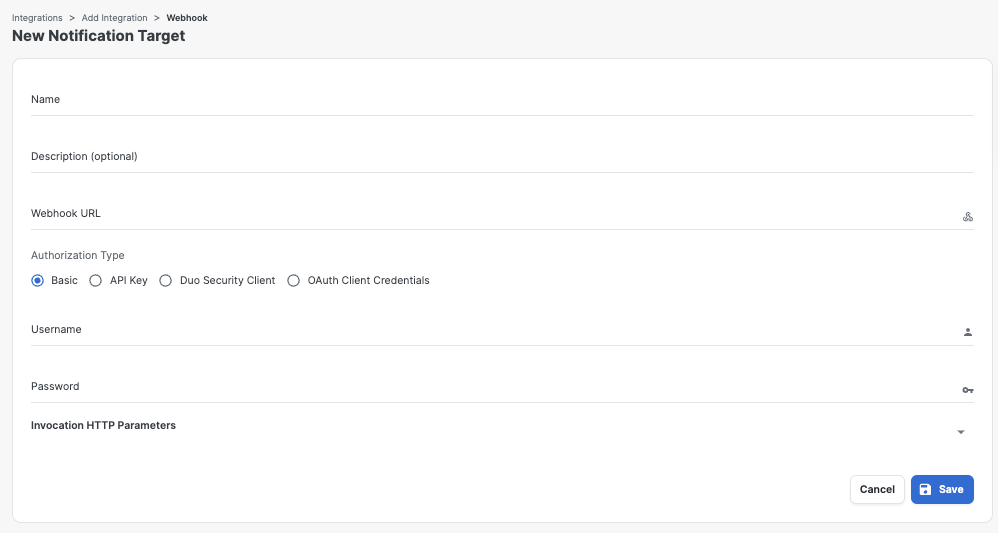998x533 pixels.
Task: Click the floppy disk icon on Save
Action: (x=925, y=489)
